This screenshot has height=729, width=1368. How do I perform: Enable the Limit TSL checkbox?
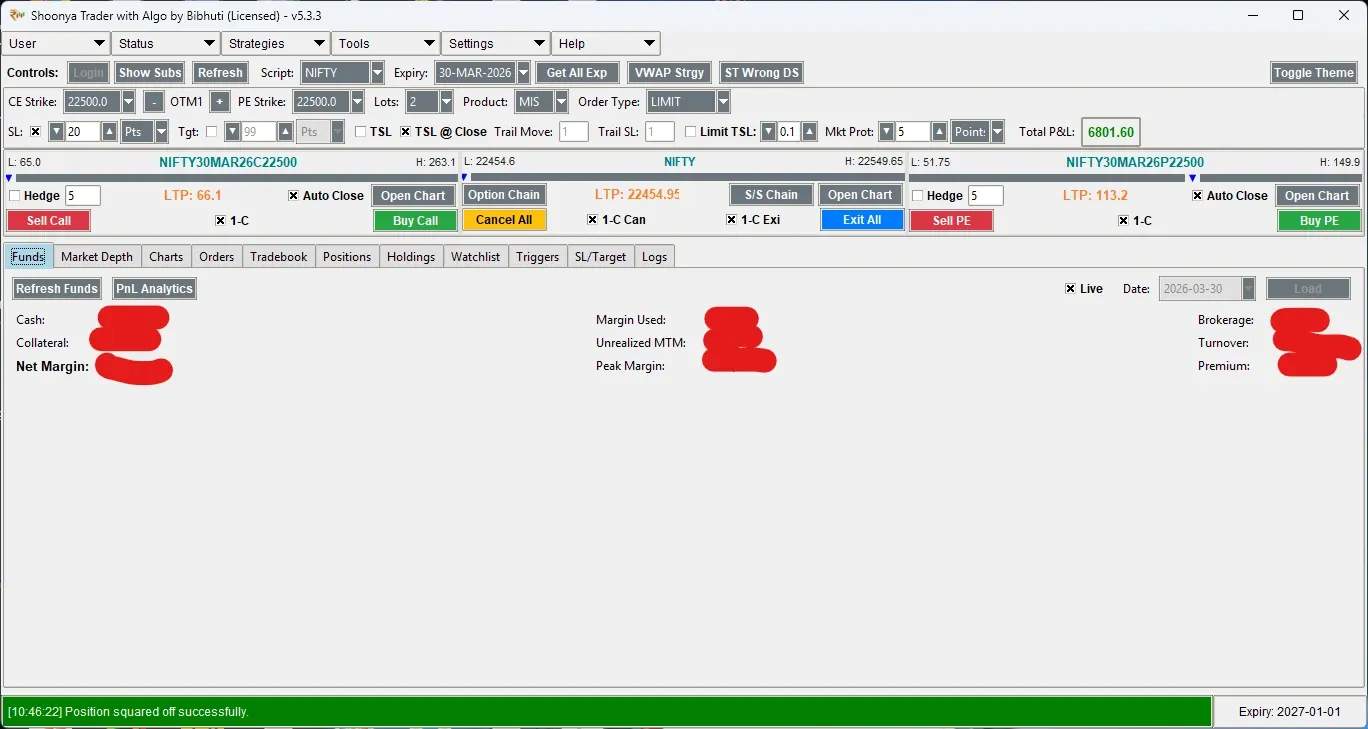coord(691,132)
